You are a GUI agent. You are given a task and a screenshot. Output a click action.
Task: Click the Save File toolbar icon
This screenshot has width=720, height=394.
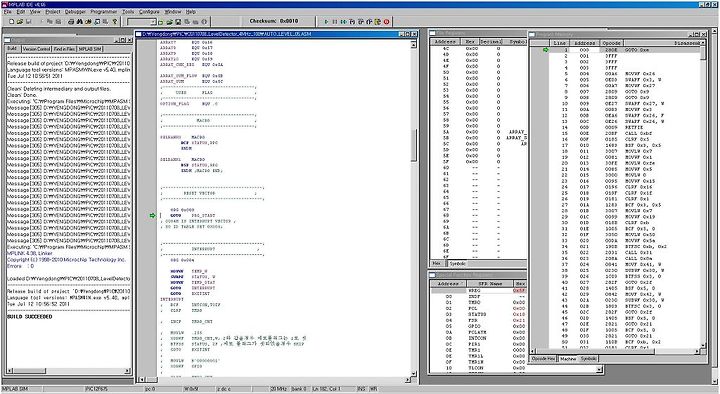coord(28,22)
